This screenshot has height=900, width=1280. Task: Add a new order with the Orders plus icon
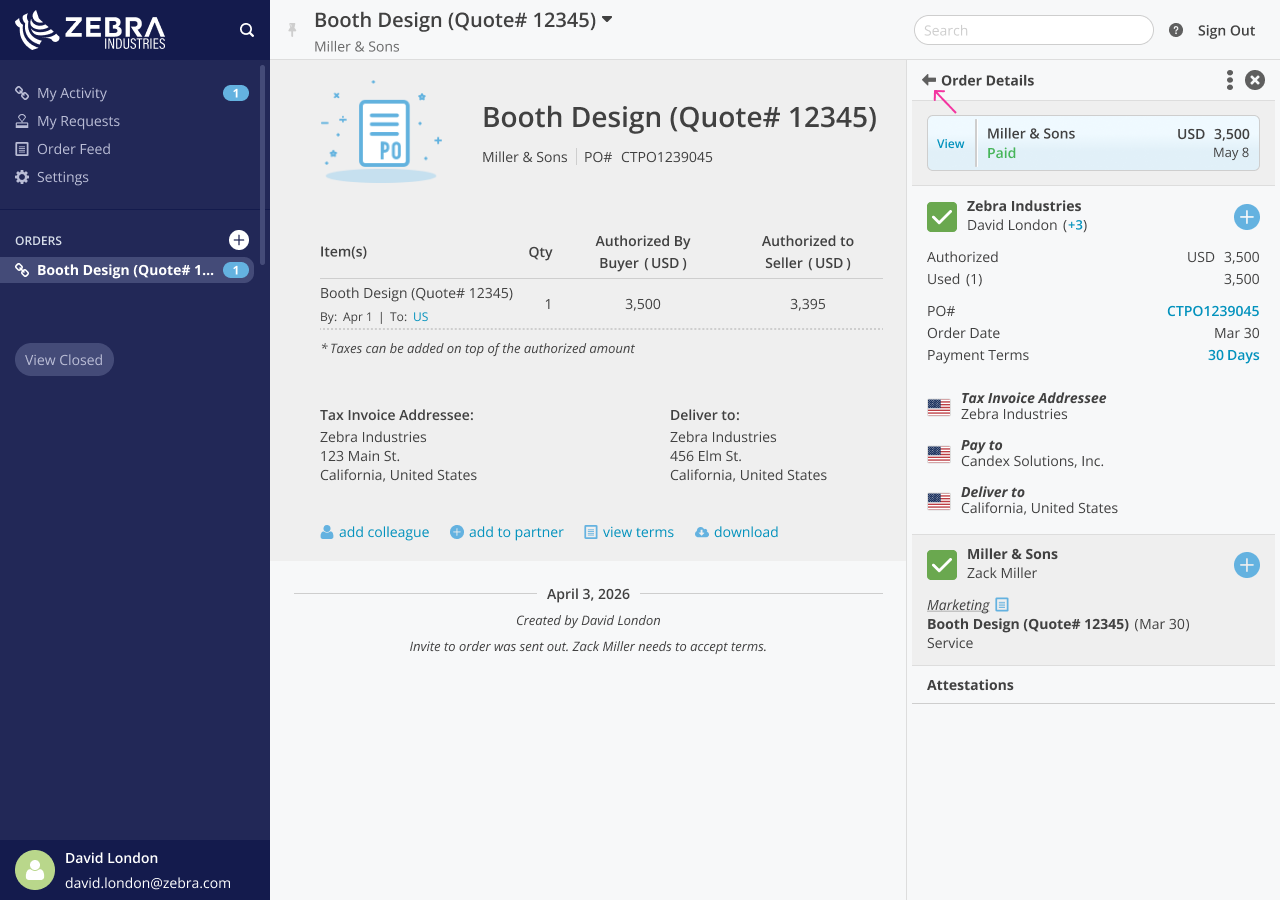point(239,240)
